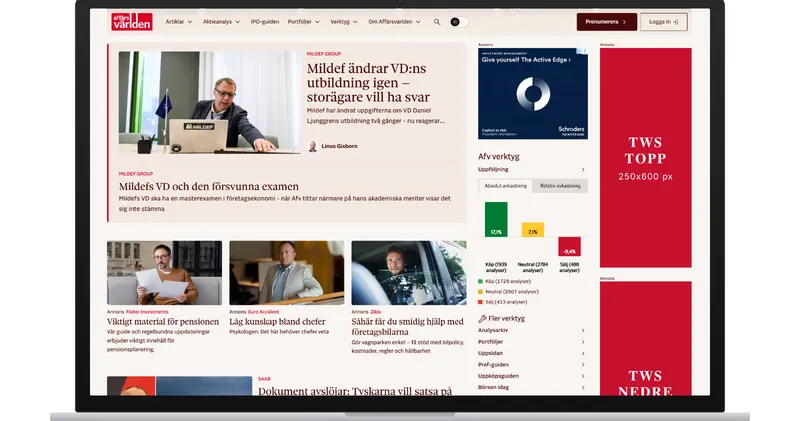Screen dimensions: 800x421
Task: Click the TWS NEDRE red ad banner
Action: pyautogui.click(x=645, y=338)
